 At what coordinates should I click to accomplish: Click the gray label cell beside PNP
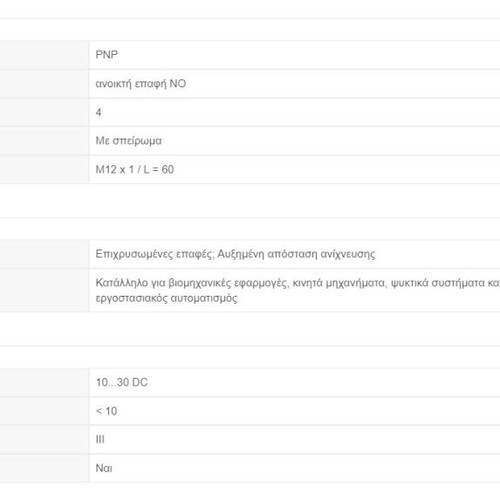(44, 55)
